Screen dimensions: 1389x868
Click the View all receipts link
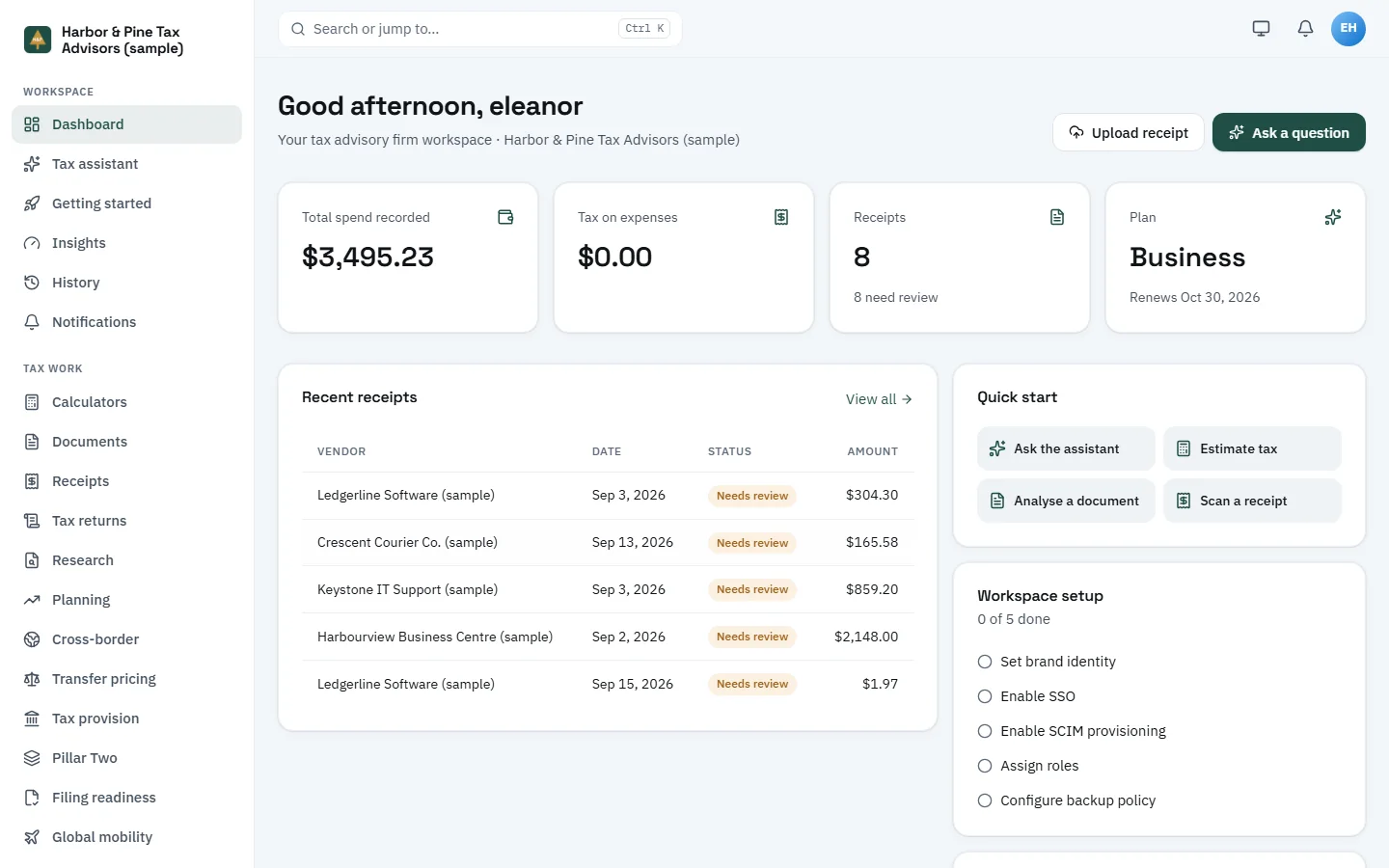879,399
